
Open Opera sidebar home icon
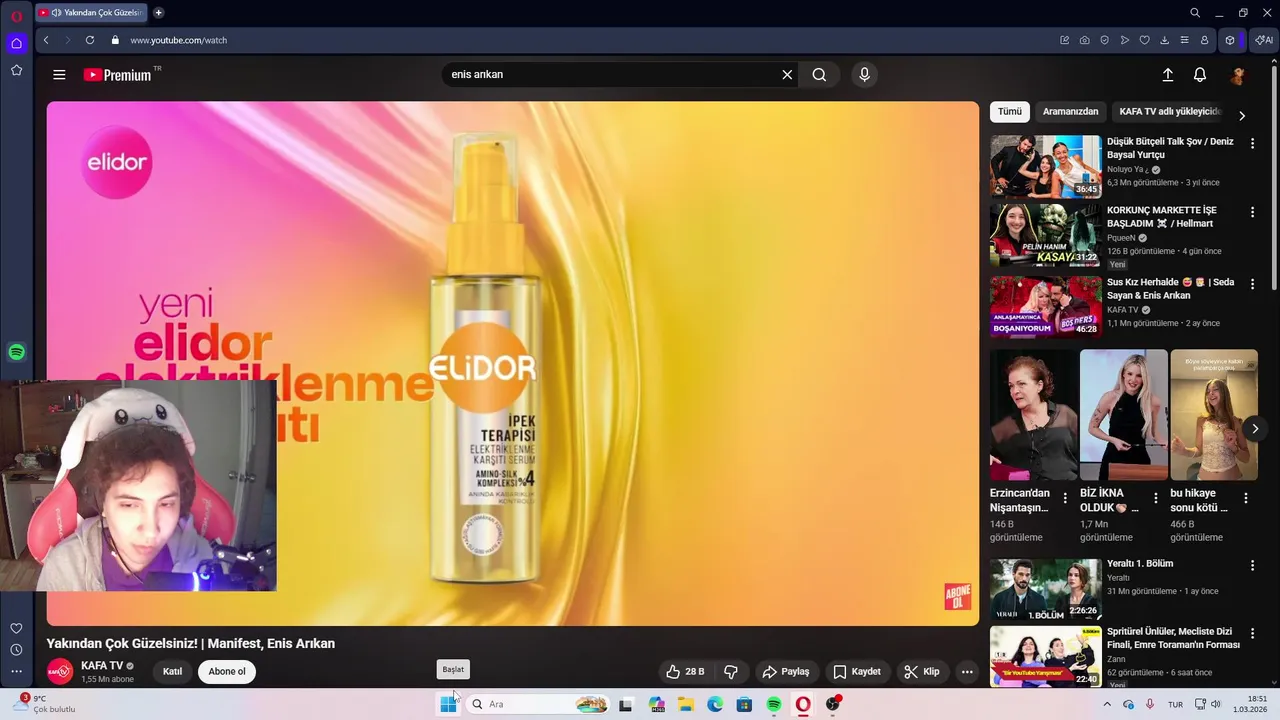[16, 43]
